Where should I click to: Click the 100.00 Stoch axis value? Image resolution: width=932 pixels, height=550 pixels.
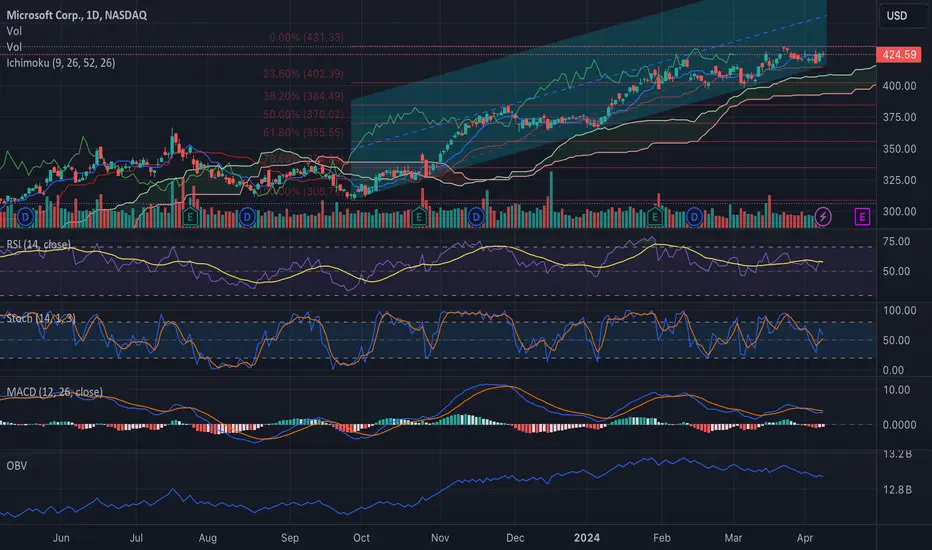(899, 310)
